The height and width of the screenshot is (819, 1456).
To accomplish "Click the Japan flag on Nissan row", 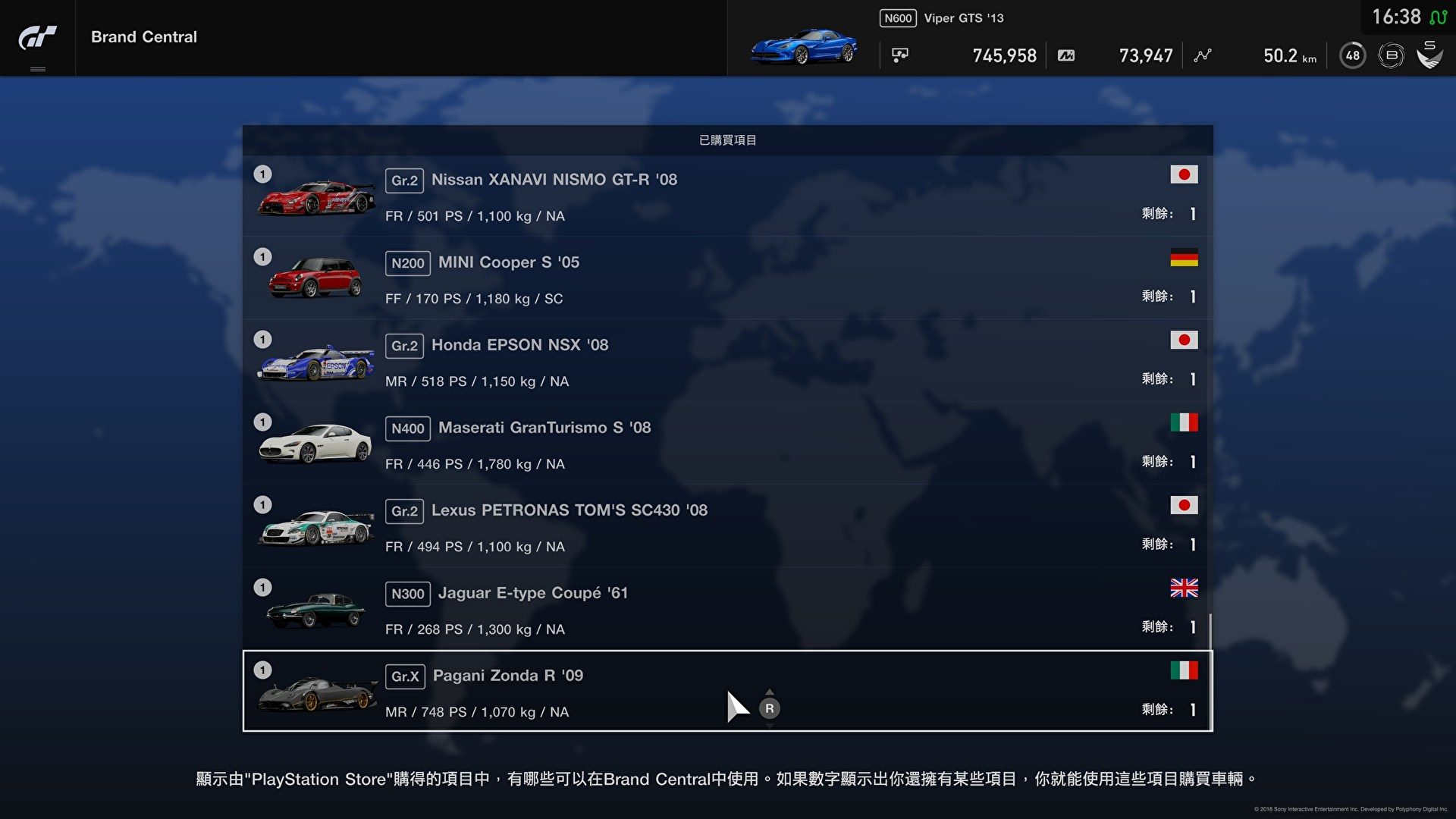I will coord(1184,174).
